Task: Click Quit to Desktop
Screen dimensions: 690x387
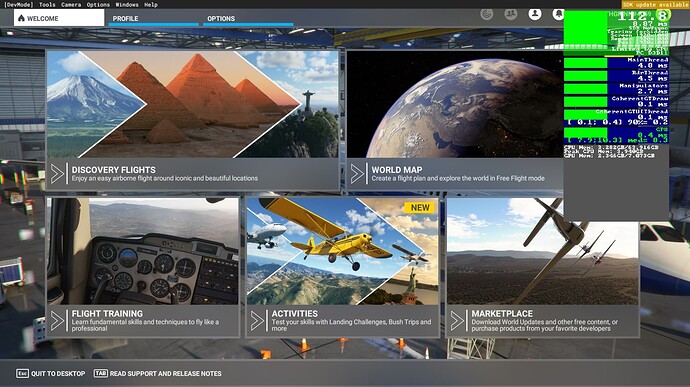Action: coord(51,373)
